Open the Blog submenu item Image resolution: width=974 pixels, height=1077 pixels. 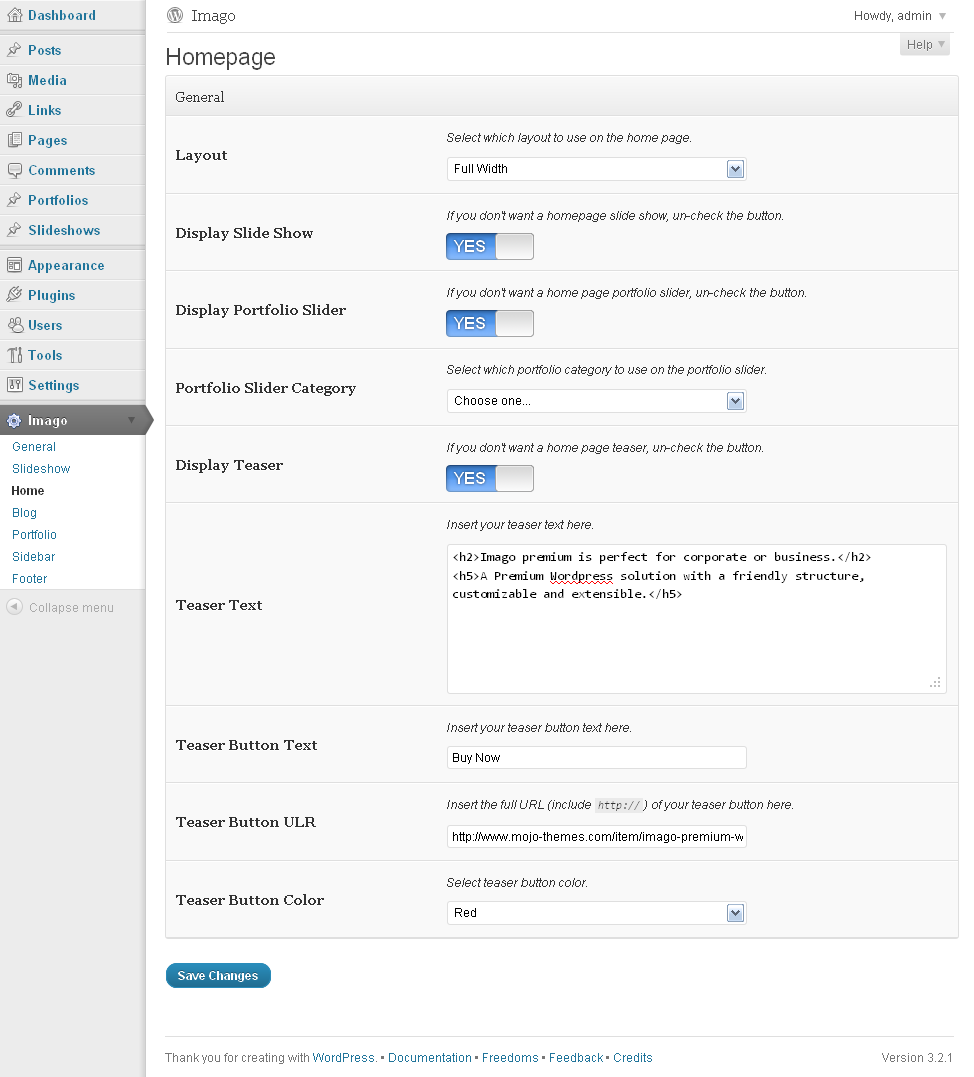(24, 512)
